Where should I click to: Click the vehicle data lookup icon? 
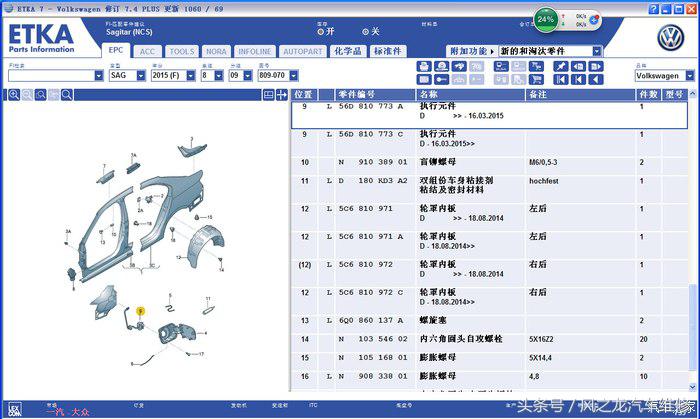click(442, 66)
